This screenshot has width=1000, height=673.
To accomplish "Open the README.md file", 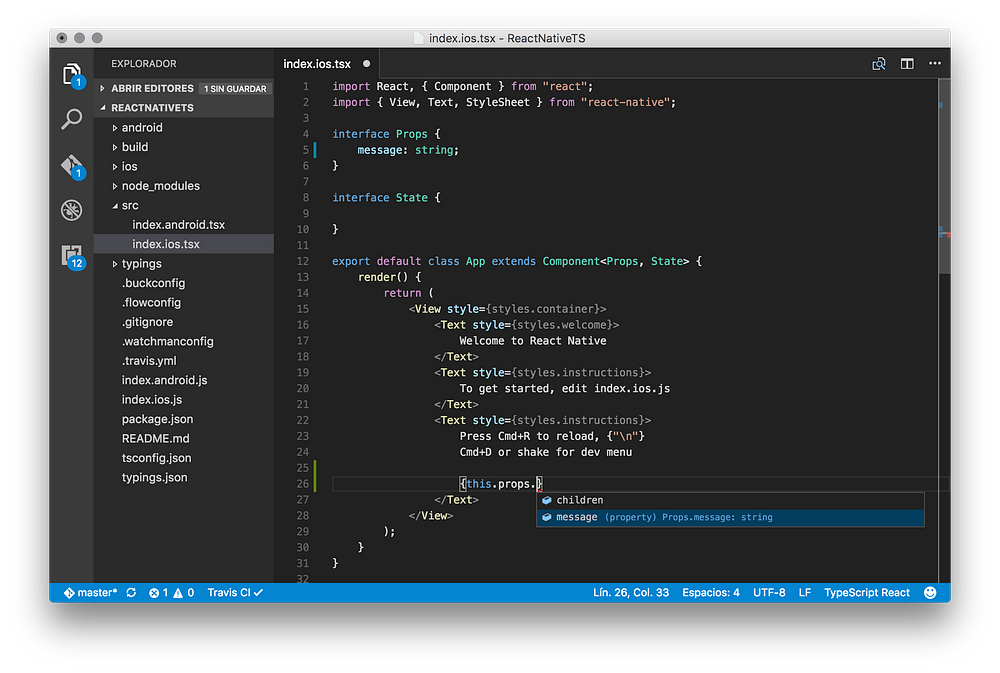I will [x=184, y=439].
